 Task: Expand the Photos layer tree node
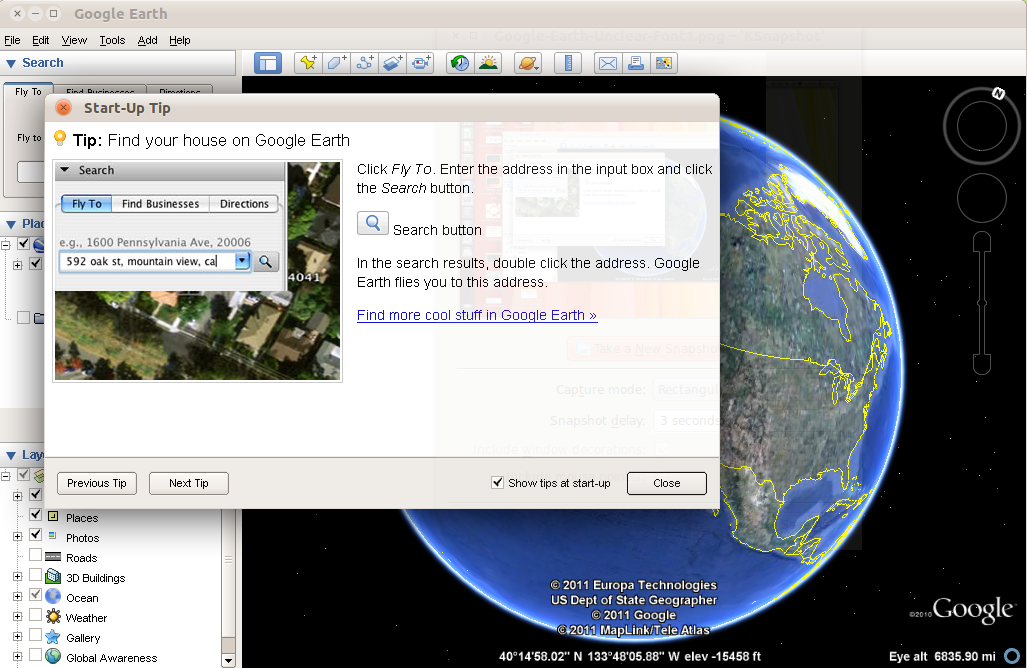[18, 537]
